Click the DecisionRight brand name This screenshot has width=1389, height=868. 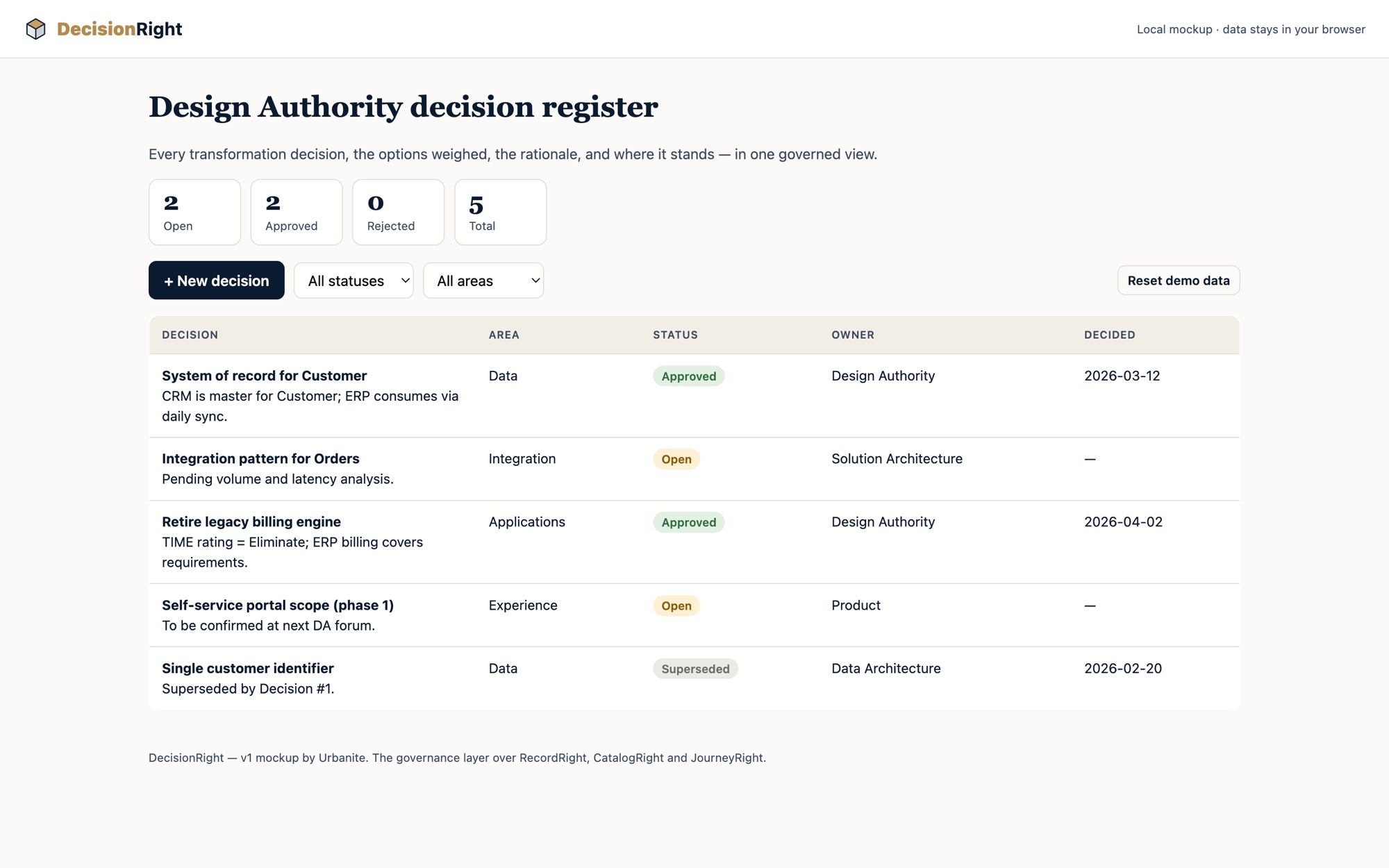119,28
